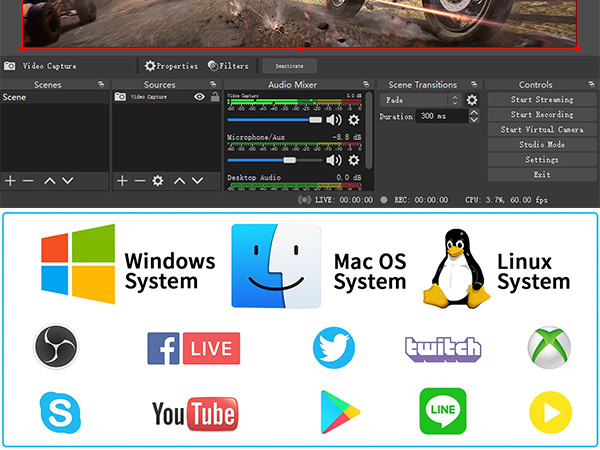Click the OBS Studio logo

(56, 347)
